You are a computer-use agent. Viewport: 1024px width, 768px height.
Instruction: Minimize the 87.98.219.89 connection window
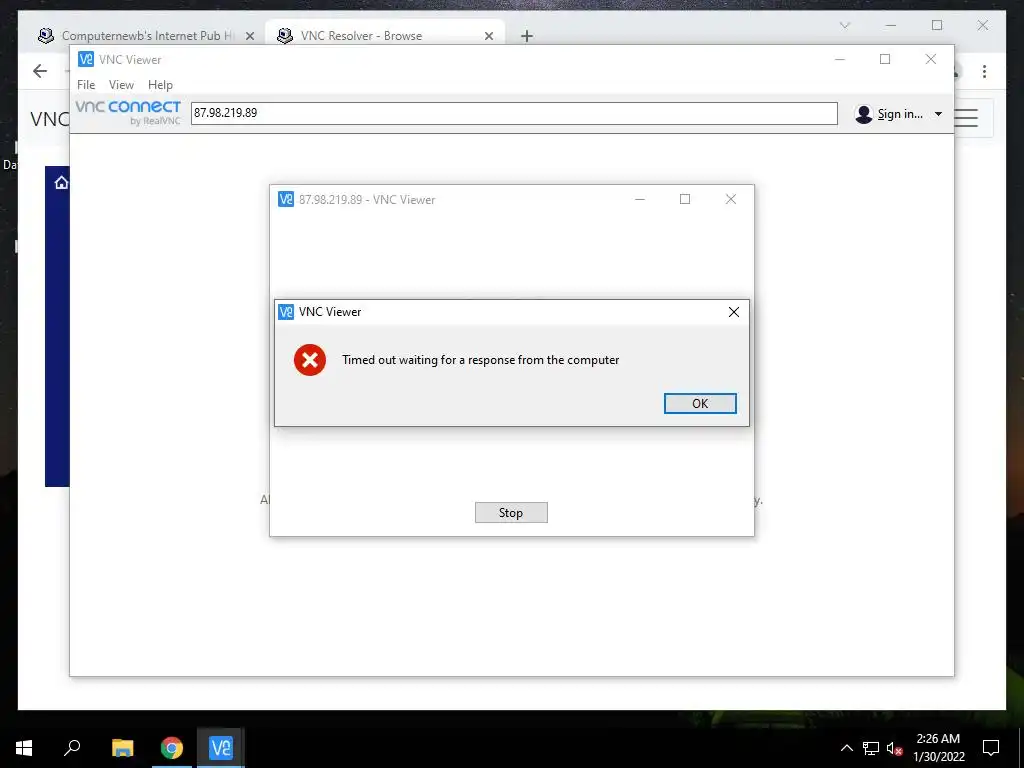(640, 199)
